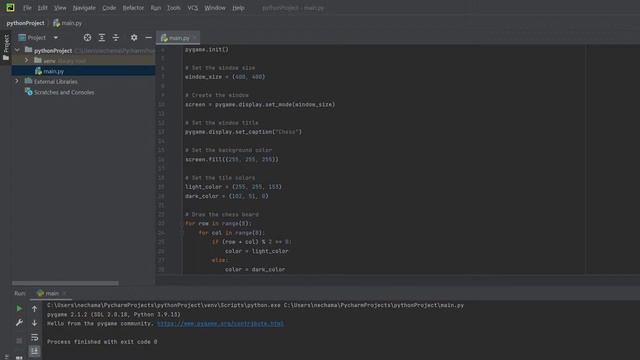The image size is (640, 360).
Task: Toggle the Project tool window side tab
Action: (6, 47)
